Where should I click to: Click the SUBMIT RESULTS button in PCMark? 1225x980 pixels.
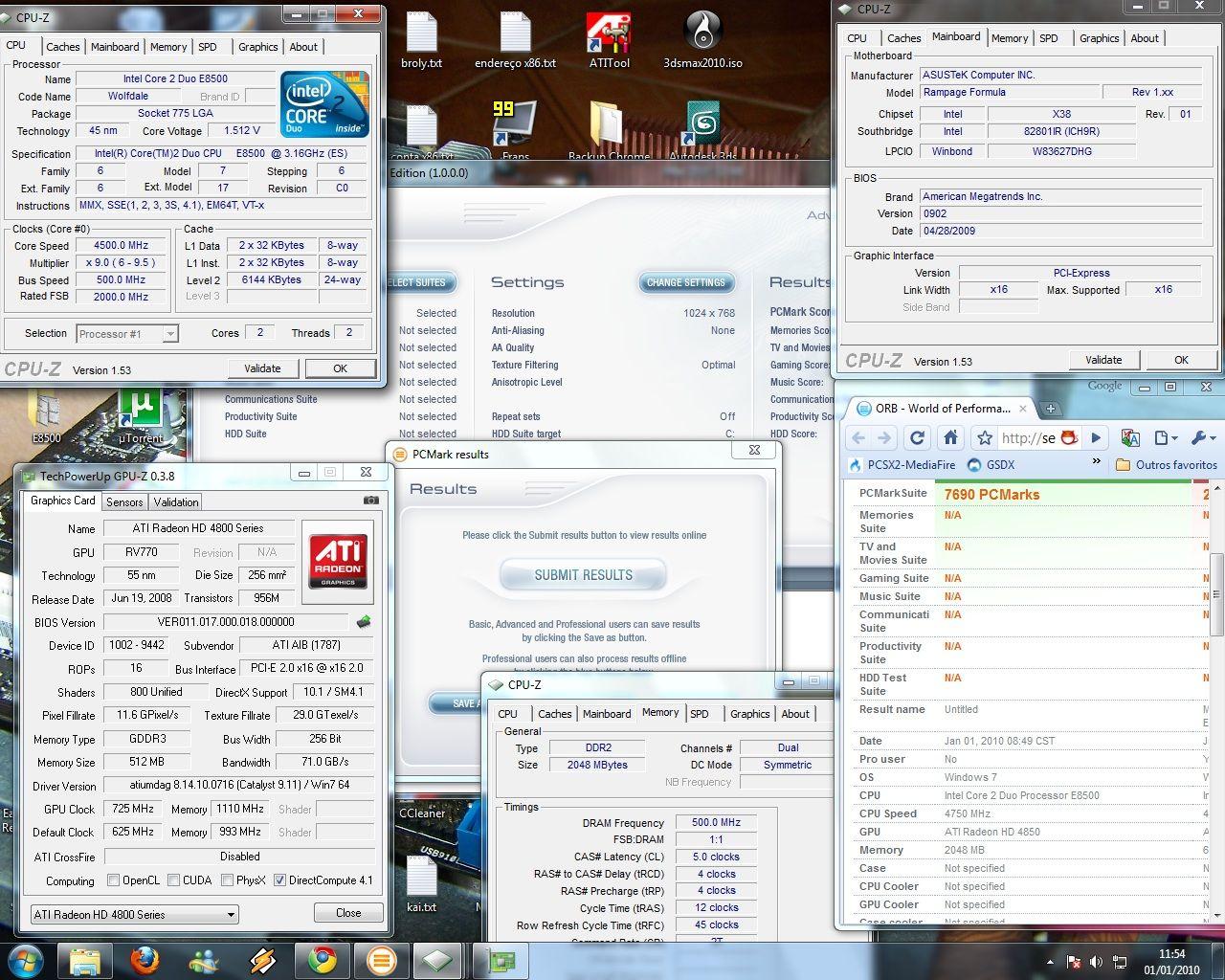coord(583,575)
